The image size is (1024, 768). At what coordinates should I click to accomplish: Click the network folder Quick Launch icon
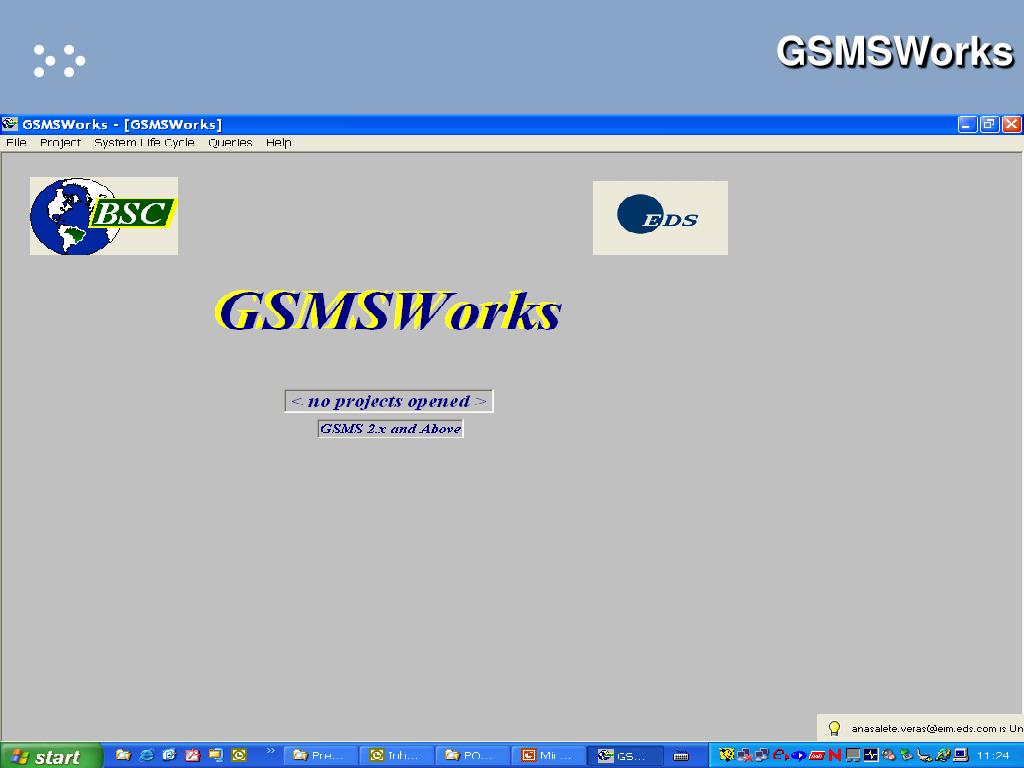pos(216,755)
